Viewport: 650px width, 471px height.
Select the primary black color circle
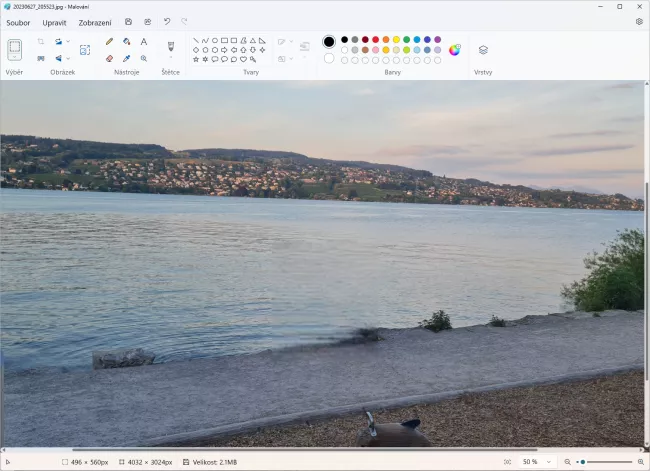point(329,42)
